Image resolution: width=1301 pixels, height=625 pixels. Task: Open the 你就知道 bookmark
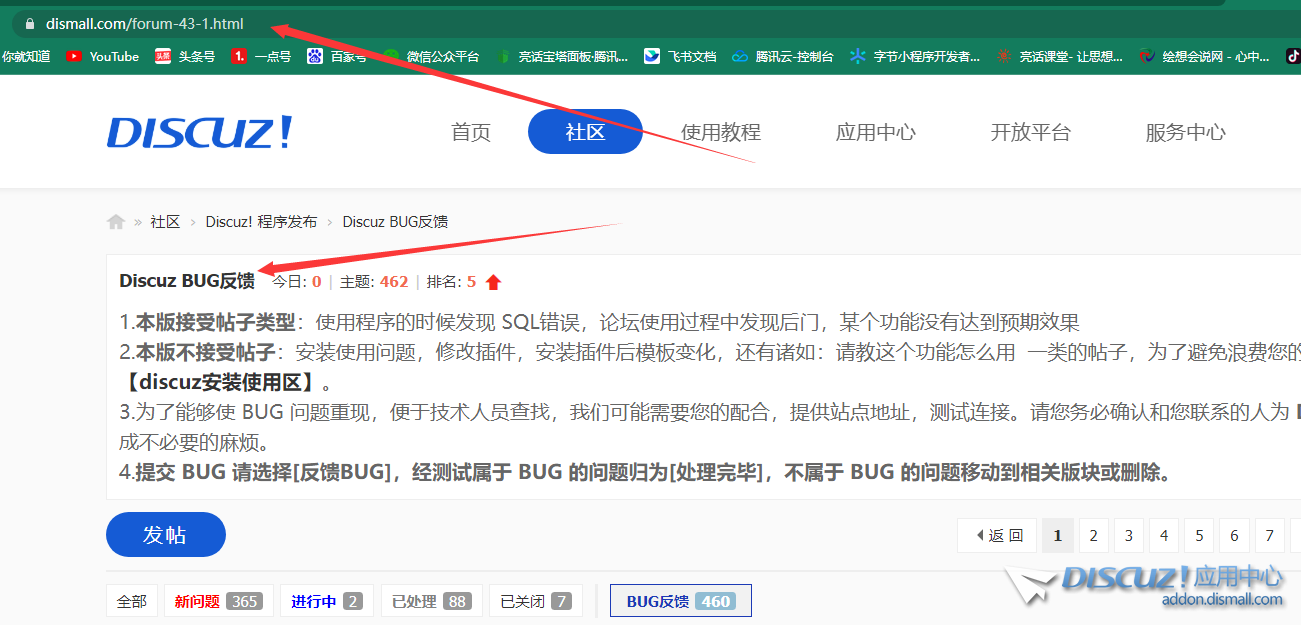coord(25,57)
